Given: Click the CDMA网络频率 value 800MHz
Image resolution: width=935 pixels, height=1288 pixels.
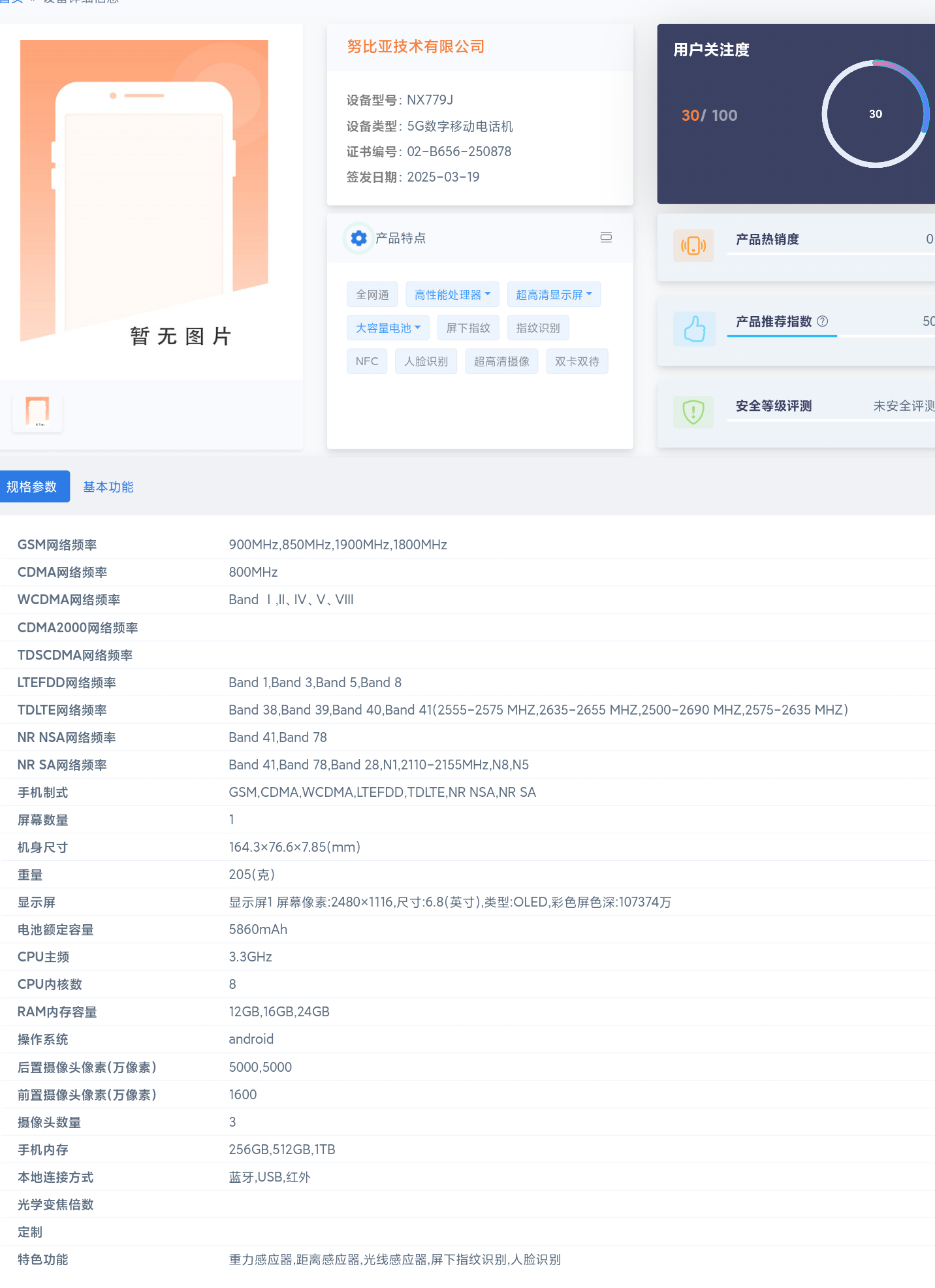Looking at the screenshot, I should pyautogui.click(x=253, y=572).
